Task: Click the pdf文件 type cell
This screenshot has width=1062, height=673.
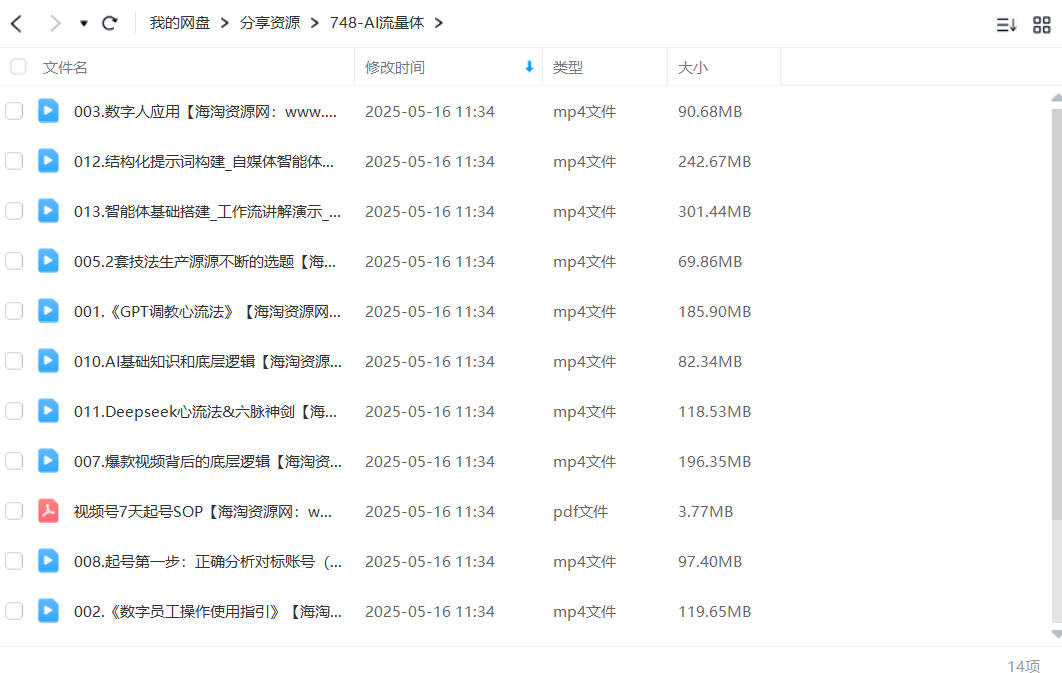Action: [x=580, y=512]
